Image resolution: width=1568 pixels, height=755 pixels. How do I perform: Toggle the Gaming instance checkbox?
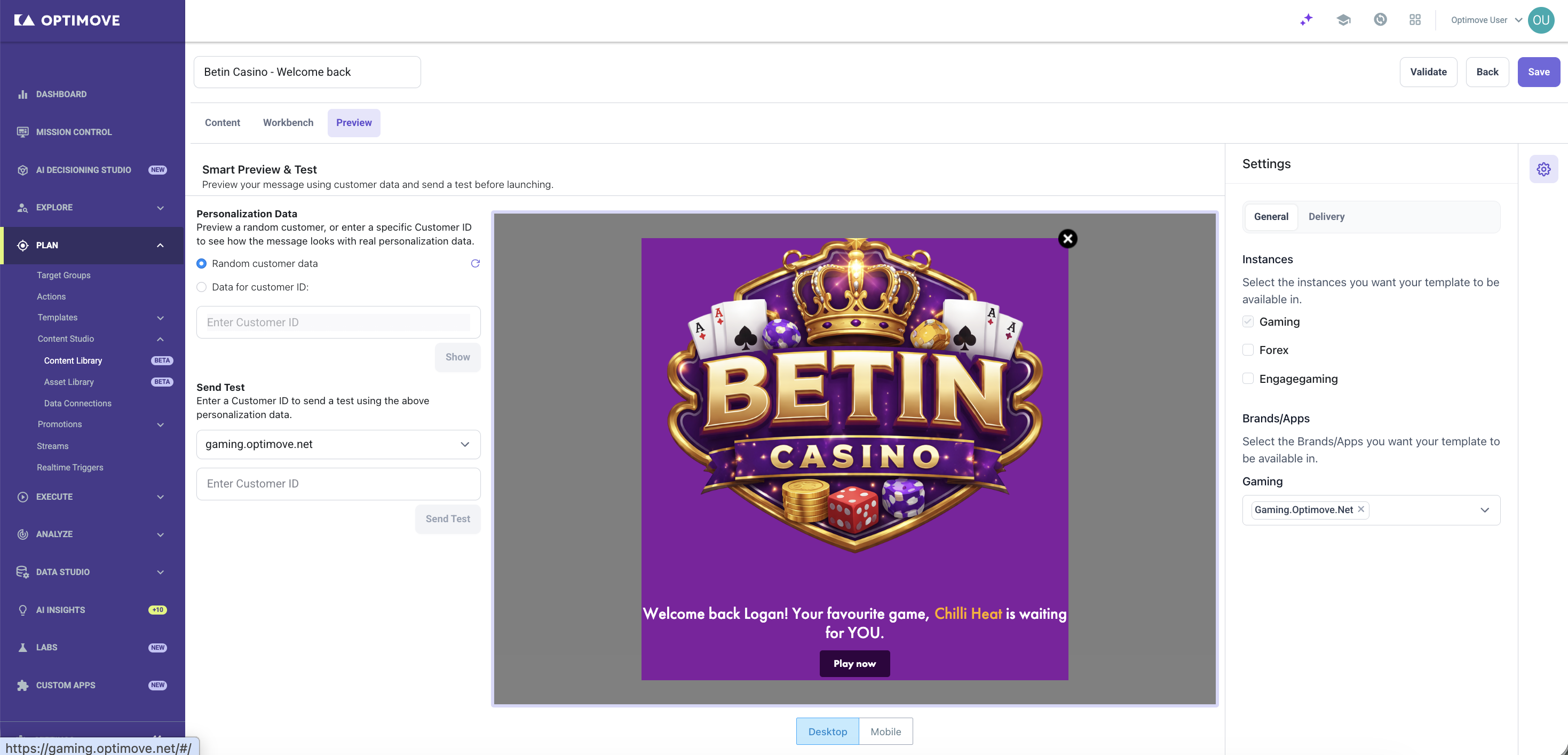(x=1248, y=321)
